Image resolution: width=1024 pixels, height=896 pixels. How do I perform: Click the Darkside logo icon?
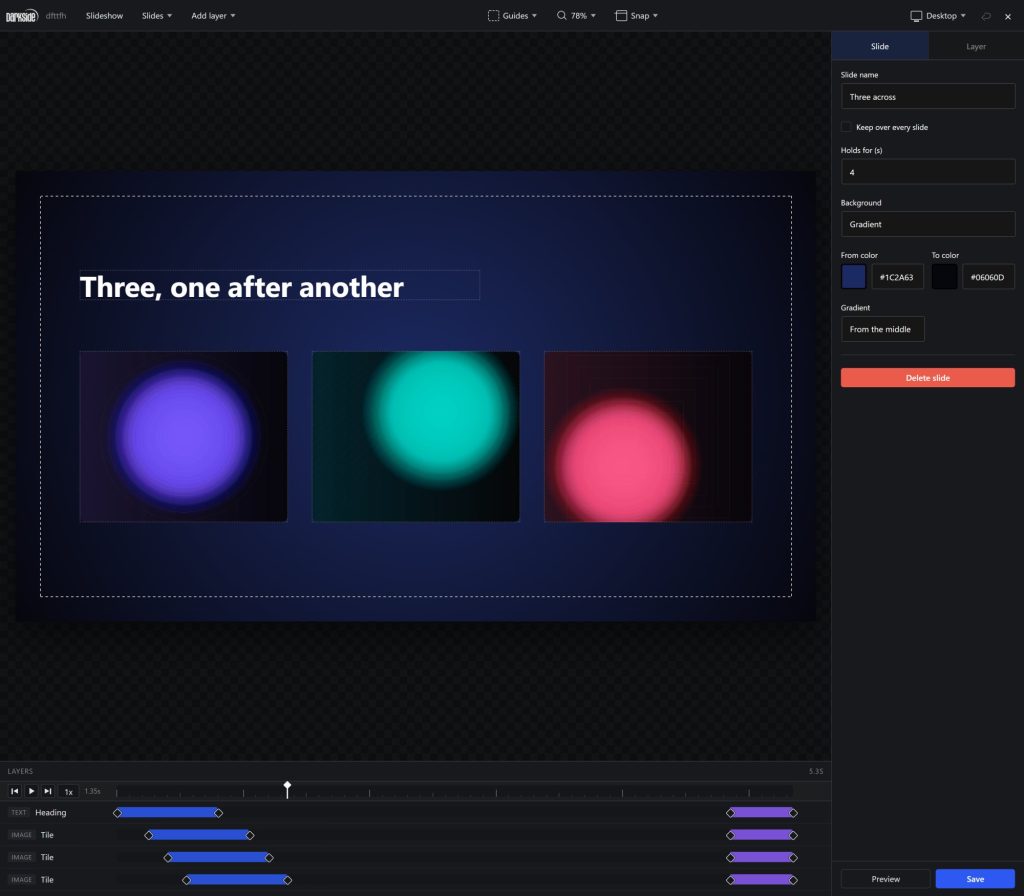[x=22, y=16]
